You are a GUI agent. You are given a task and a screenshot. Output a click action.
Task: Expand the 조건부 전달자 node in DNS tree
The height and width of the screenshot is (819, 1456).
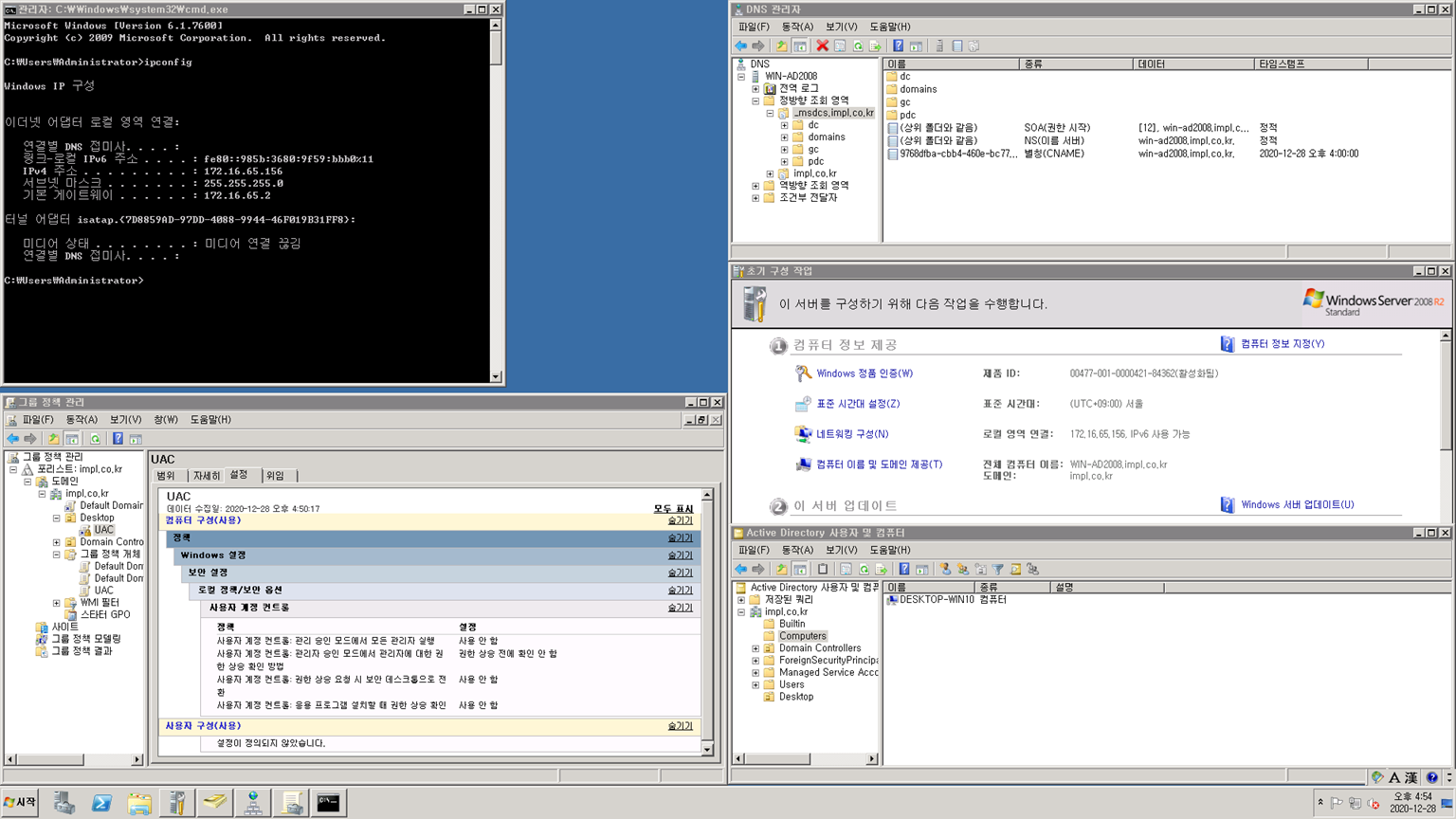point(755,198)
